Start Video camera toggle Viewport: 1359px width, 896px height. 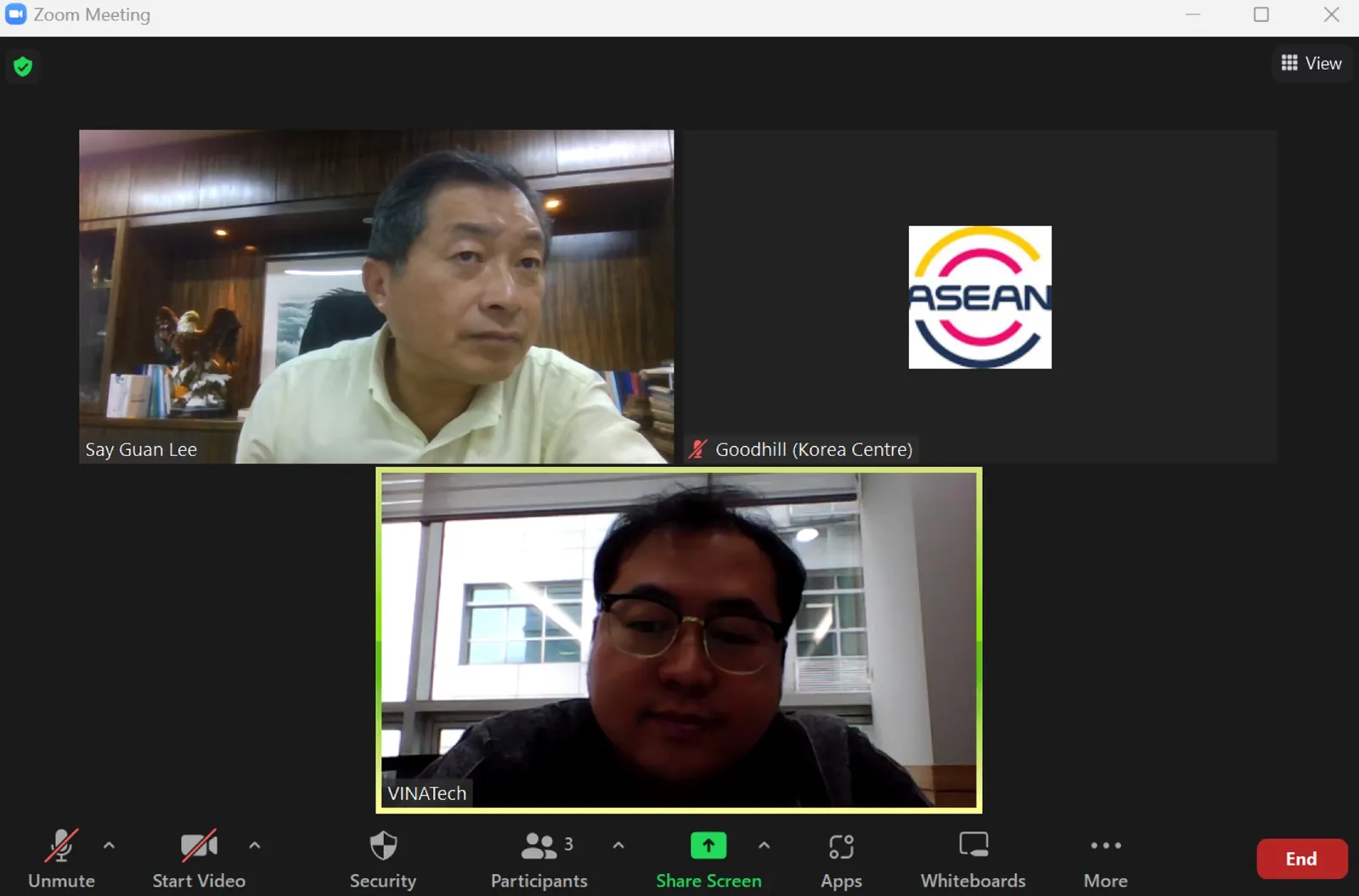[x=199, y=859]
